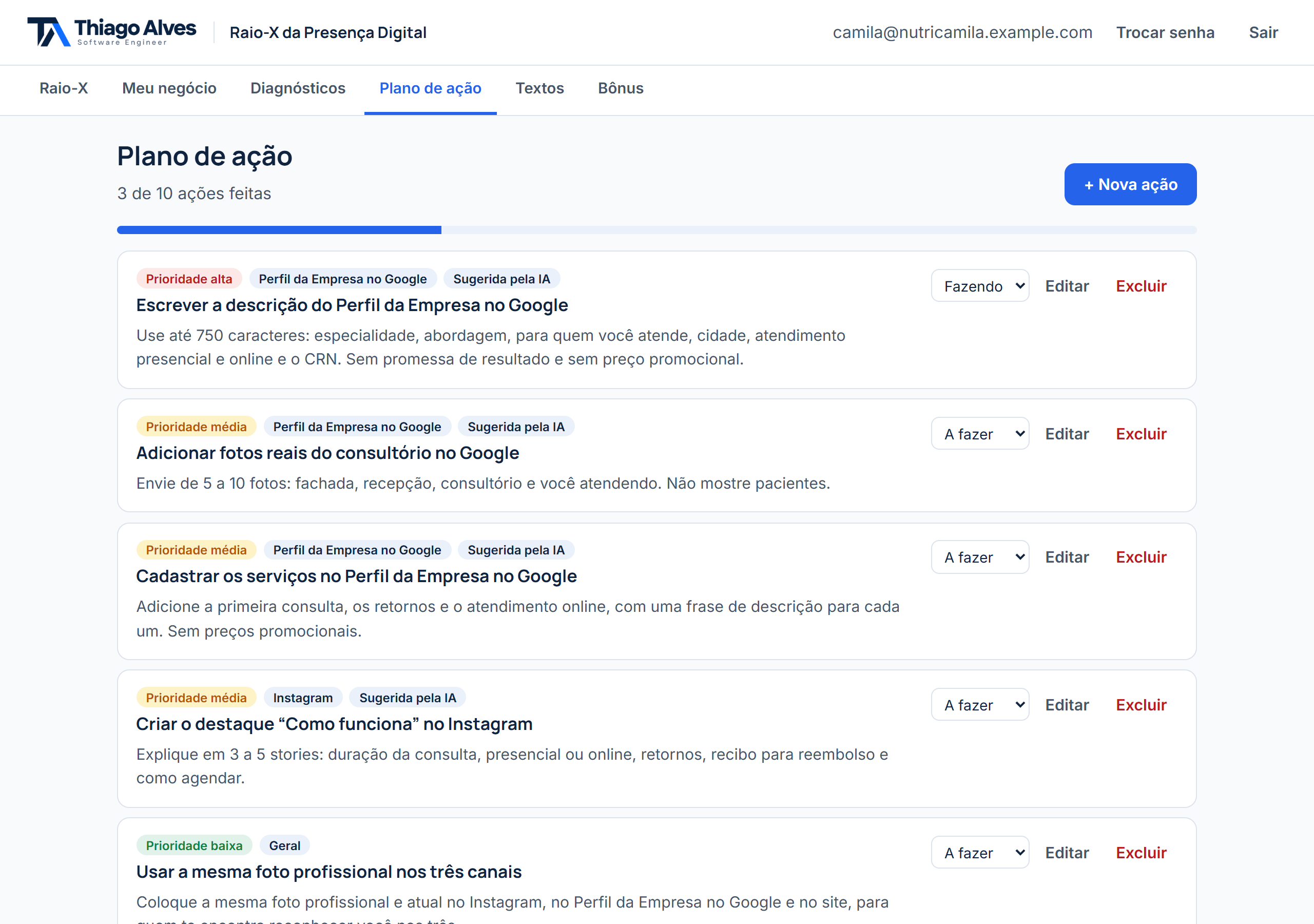
Task: Delete the Usar a mesma foto action
Action: [1141, 853]
